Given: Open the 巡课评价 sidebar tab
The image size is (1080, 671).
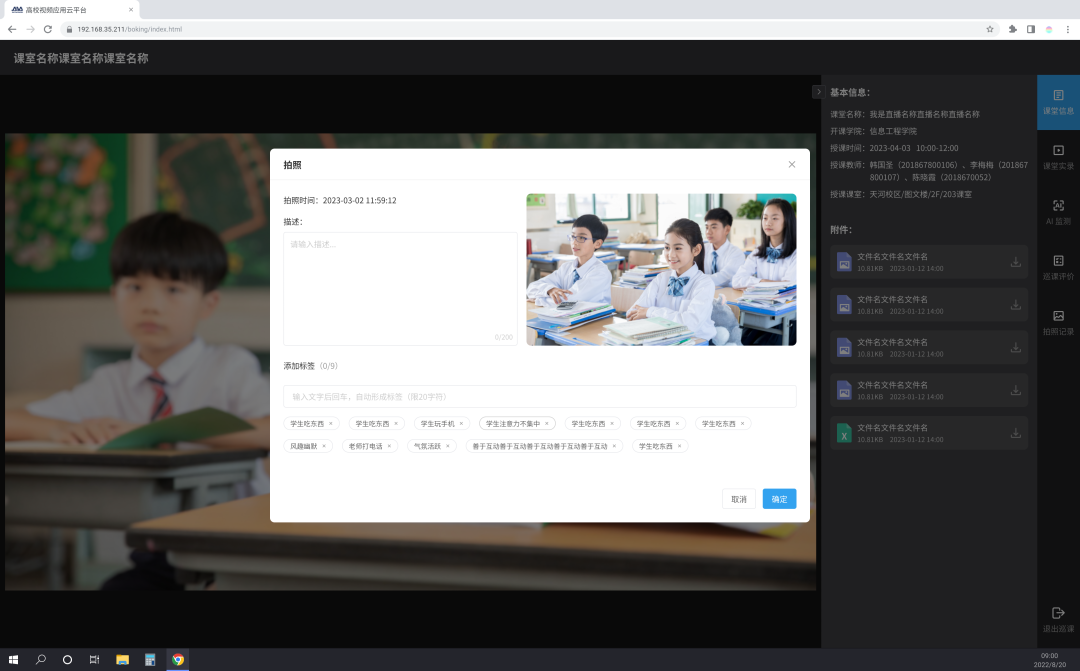Looking at the screenshot, I should pyautogui.click(x=1058, y=267).
